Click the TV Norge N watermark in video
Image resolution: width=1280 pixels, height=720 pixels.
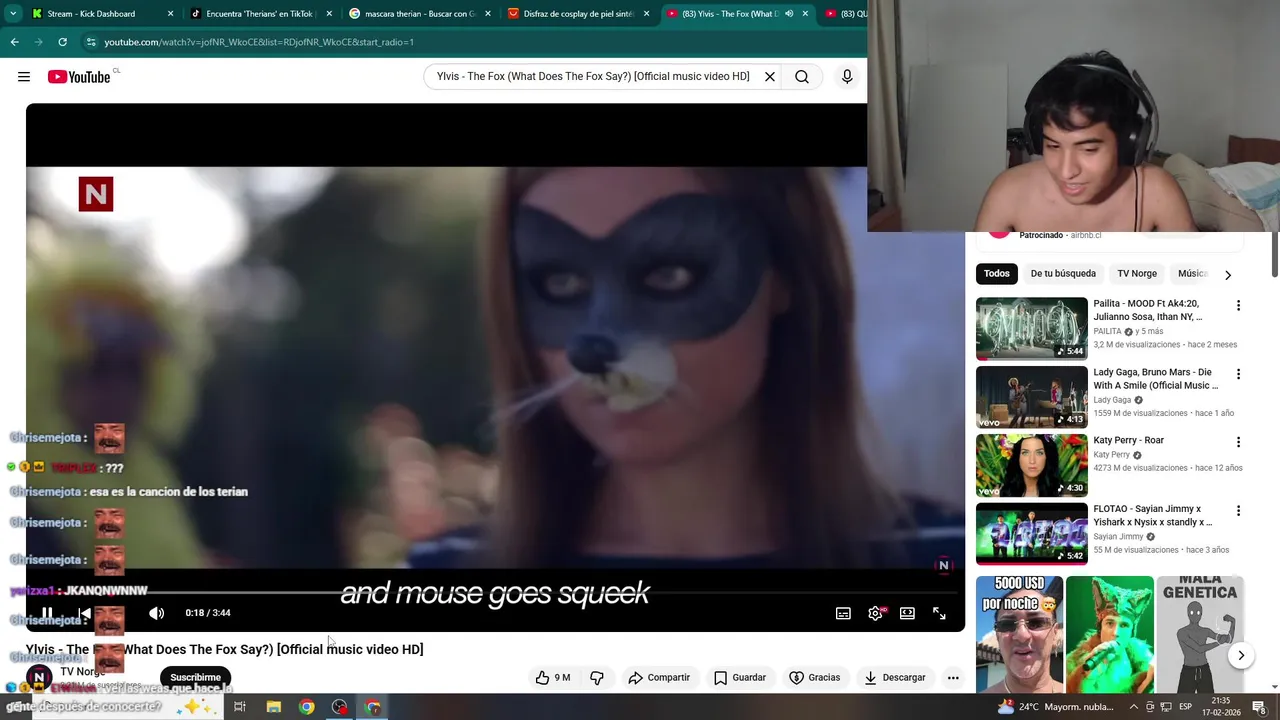[x=943, y=566]
